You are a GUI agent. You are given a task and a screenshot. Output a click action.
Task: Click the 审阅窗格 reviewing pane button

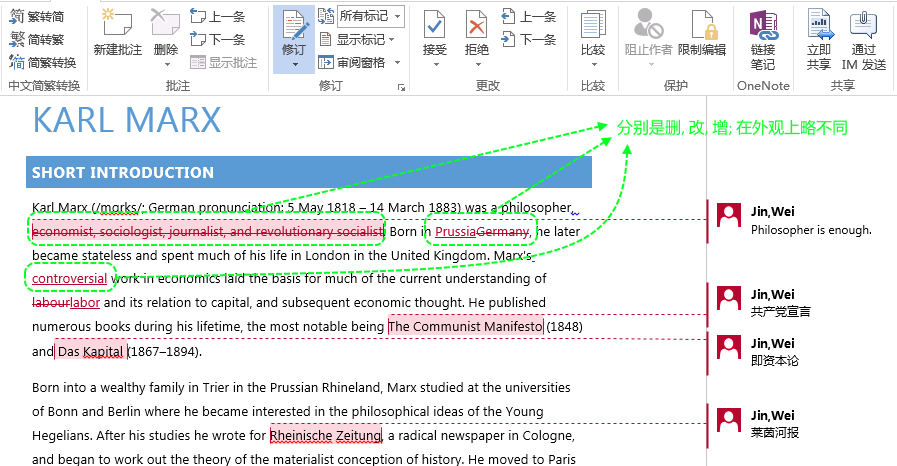point(352,62)
